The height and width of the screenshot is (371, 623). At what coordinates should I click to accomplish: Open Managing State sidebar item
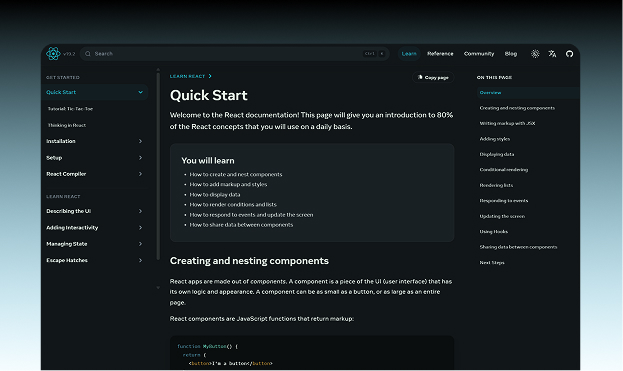[66, 244]
